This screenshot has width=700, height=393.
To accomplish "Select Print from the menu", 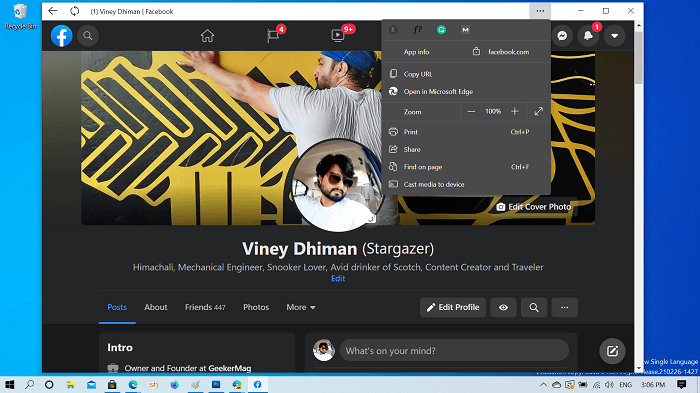I will click(466, 132).
